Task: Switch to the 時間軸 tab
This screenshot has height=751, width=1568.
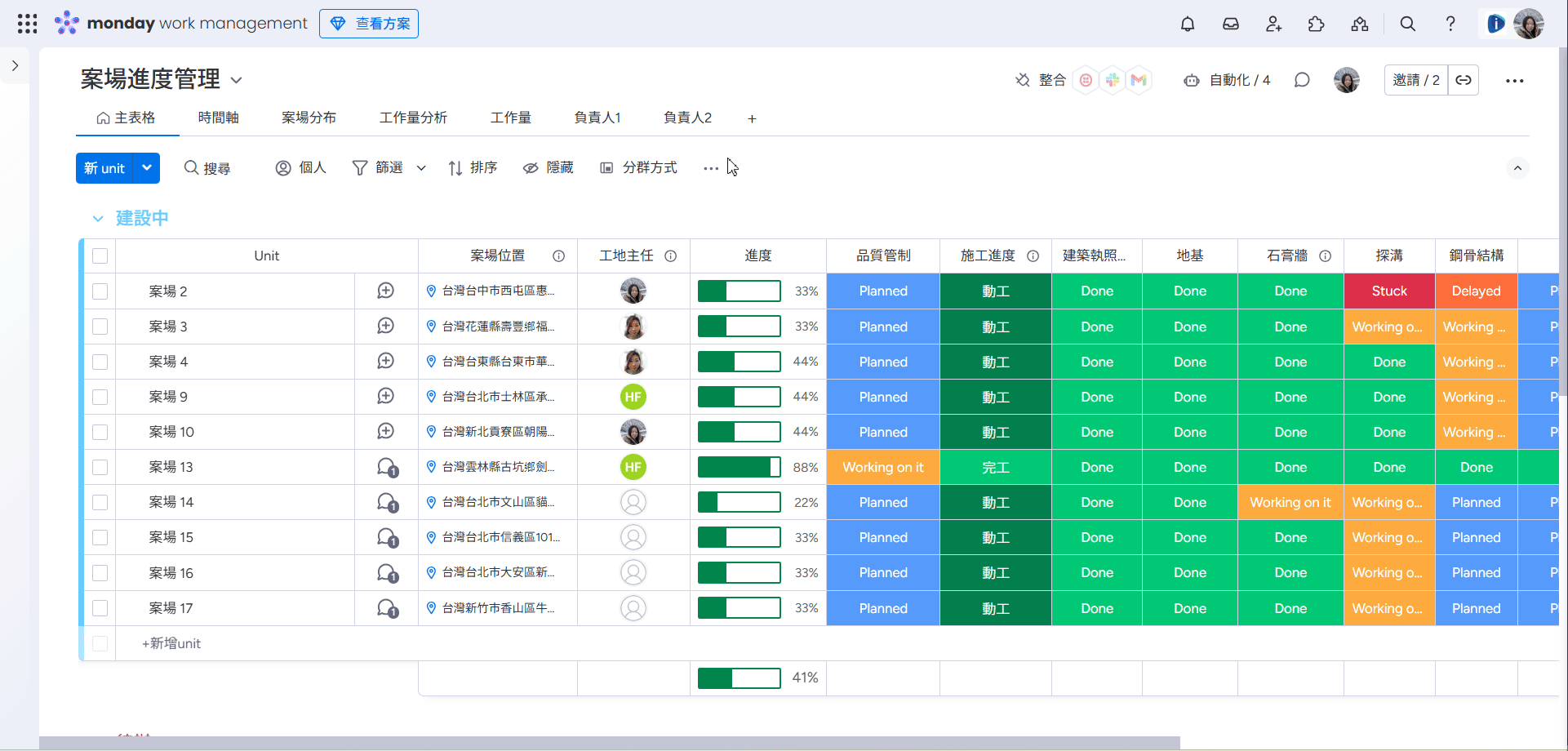Action: 219,118
